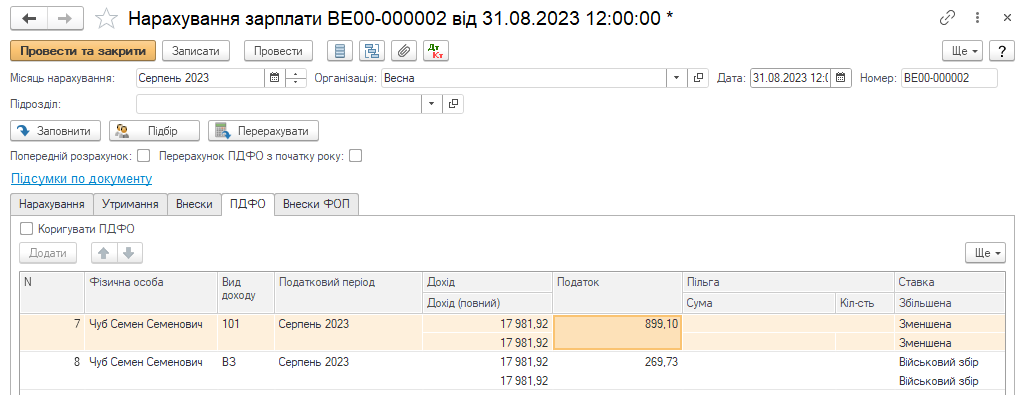Switch to the Внески ФОП tab

(317, 204)
